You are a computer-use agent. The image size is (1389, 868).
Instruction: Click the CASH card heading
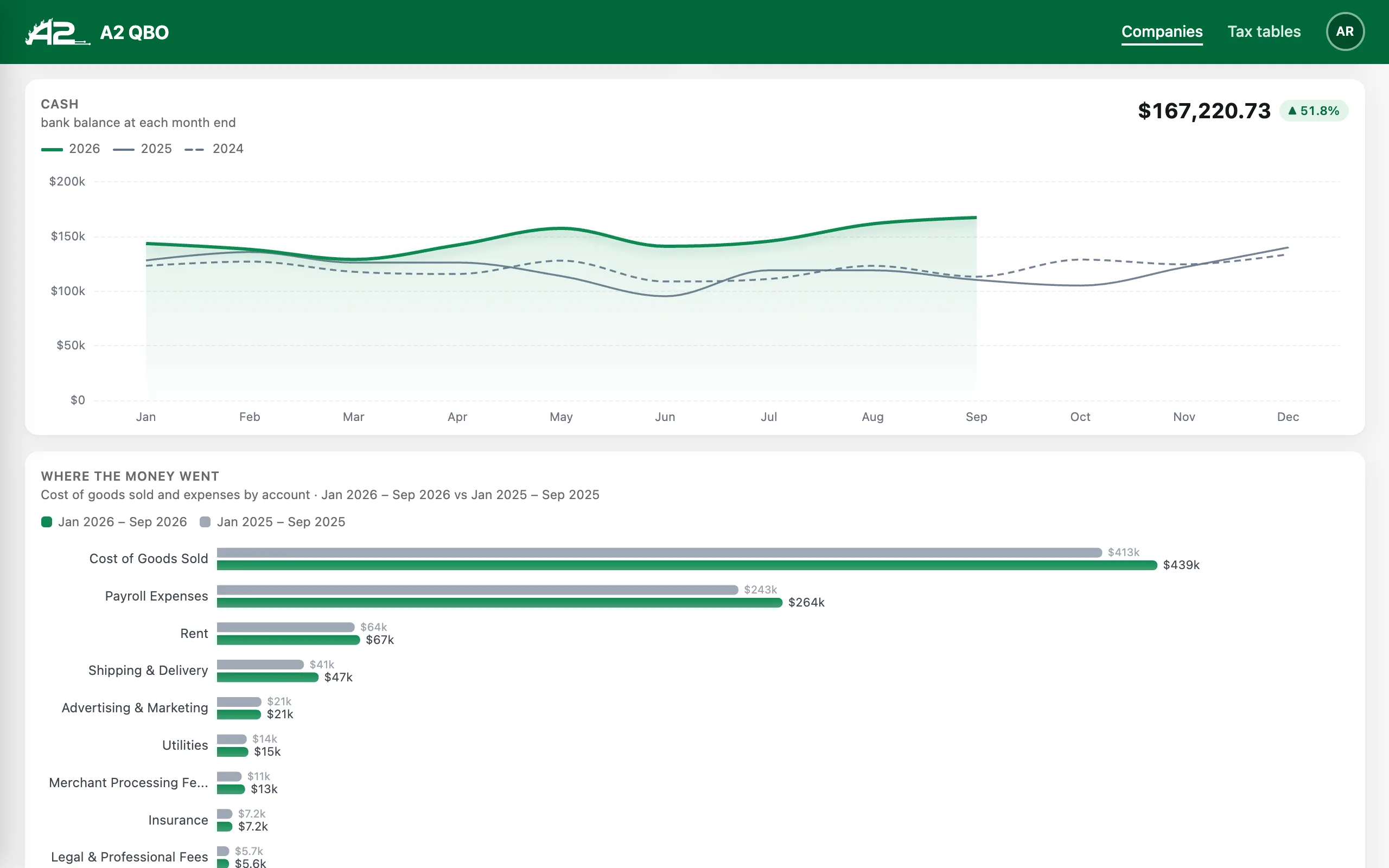60,105
